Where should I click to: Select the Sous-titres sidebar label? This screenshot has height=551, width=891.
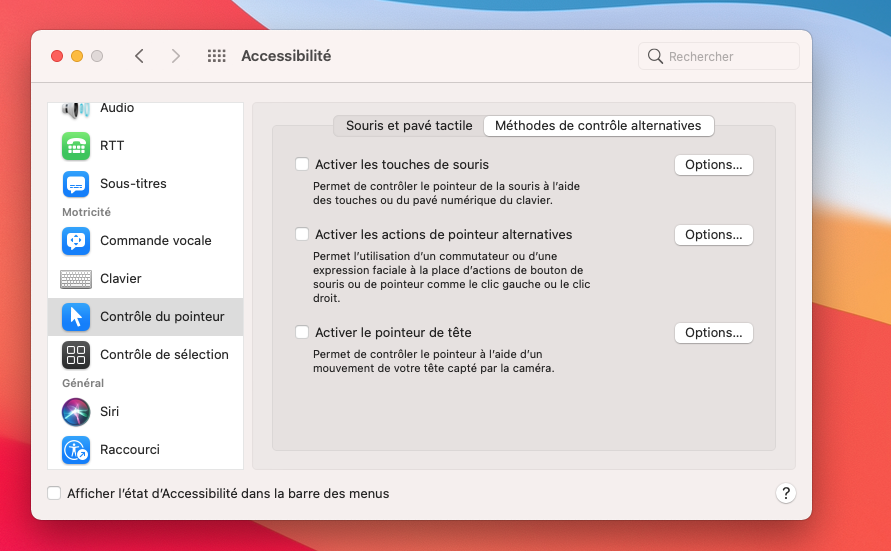133,184
